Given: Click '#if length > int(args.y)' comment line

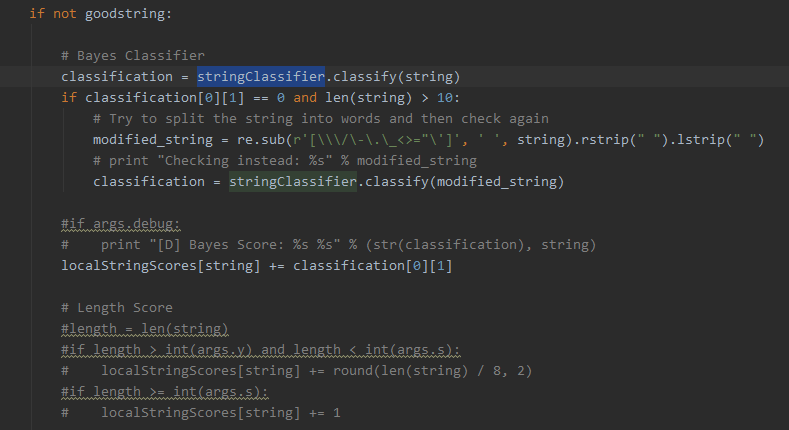Looking at the screenshot, I should 260,350.
